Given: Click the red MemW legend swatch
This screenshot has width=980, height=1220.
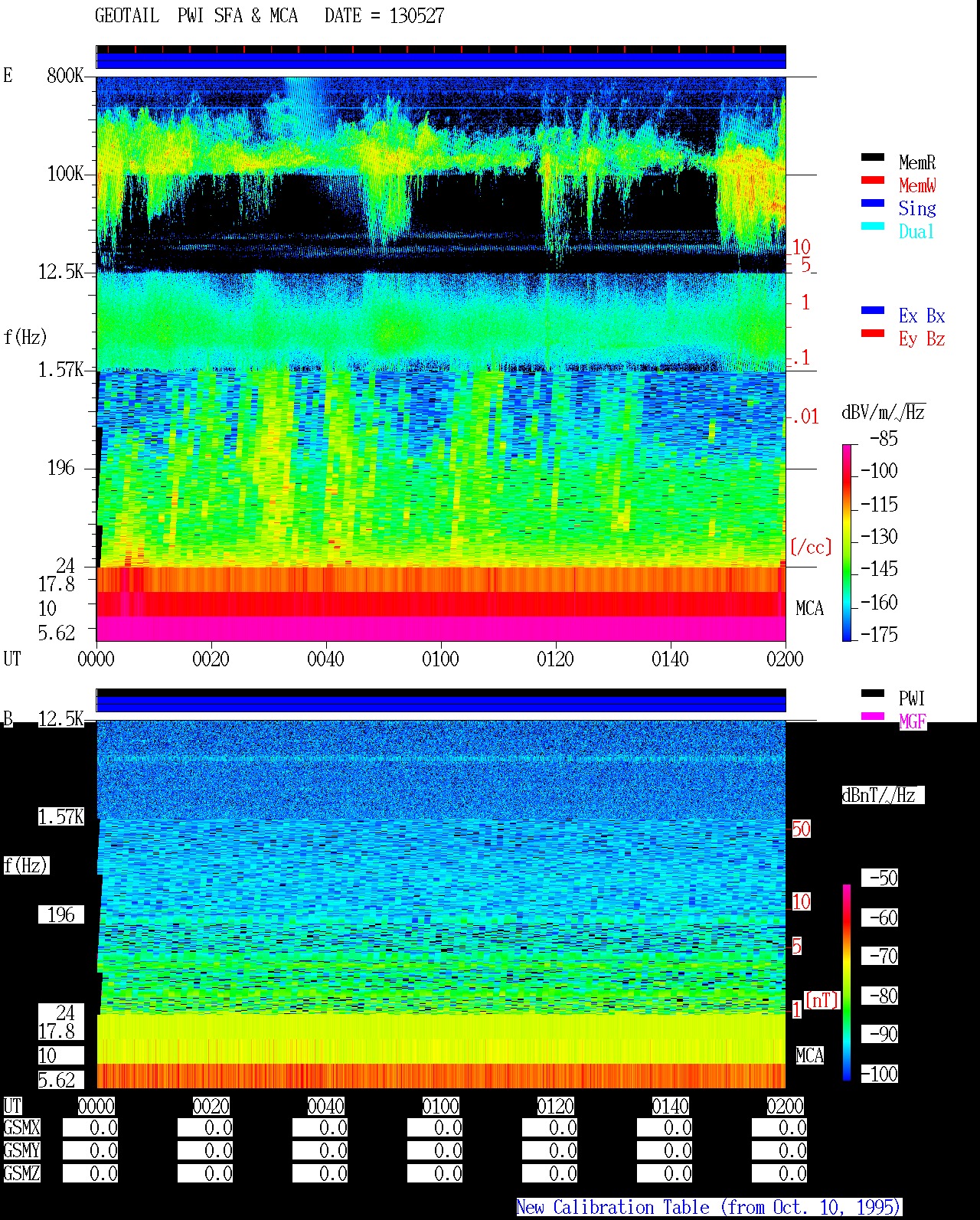Looking at the screenshot, I should pyautogui.click(x=873, y=181).
